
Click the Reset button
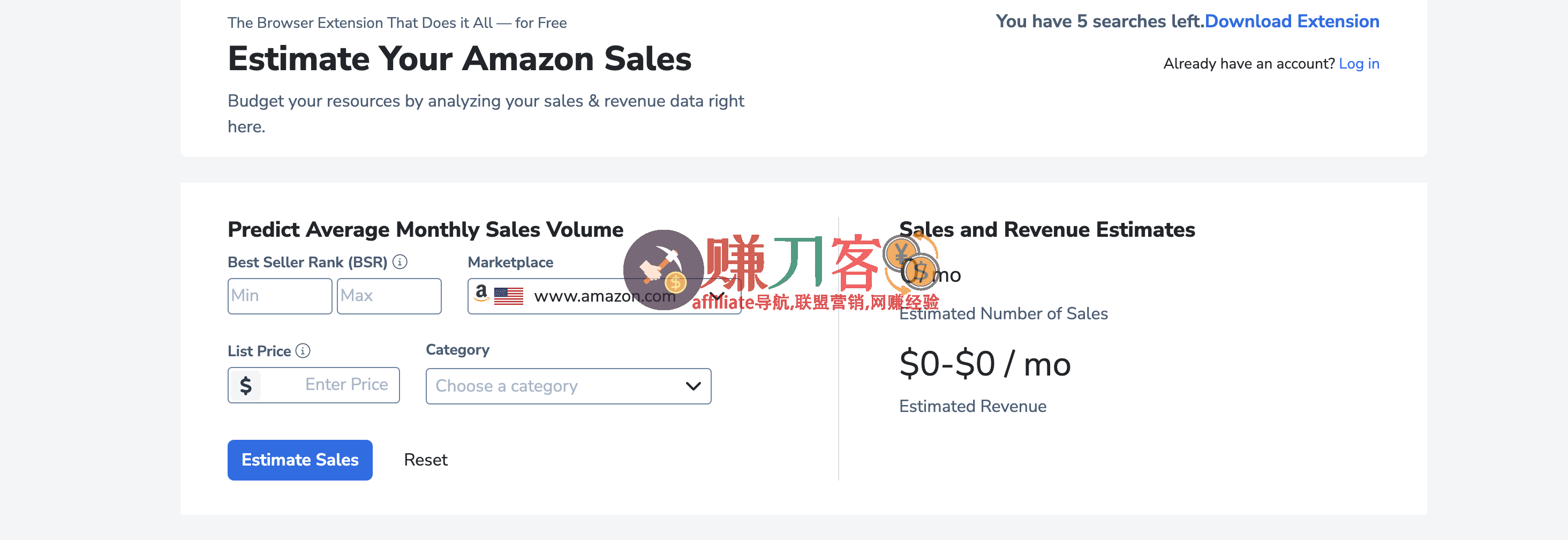426,460
